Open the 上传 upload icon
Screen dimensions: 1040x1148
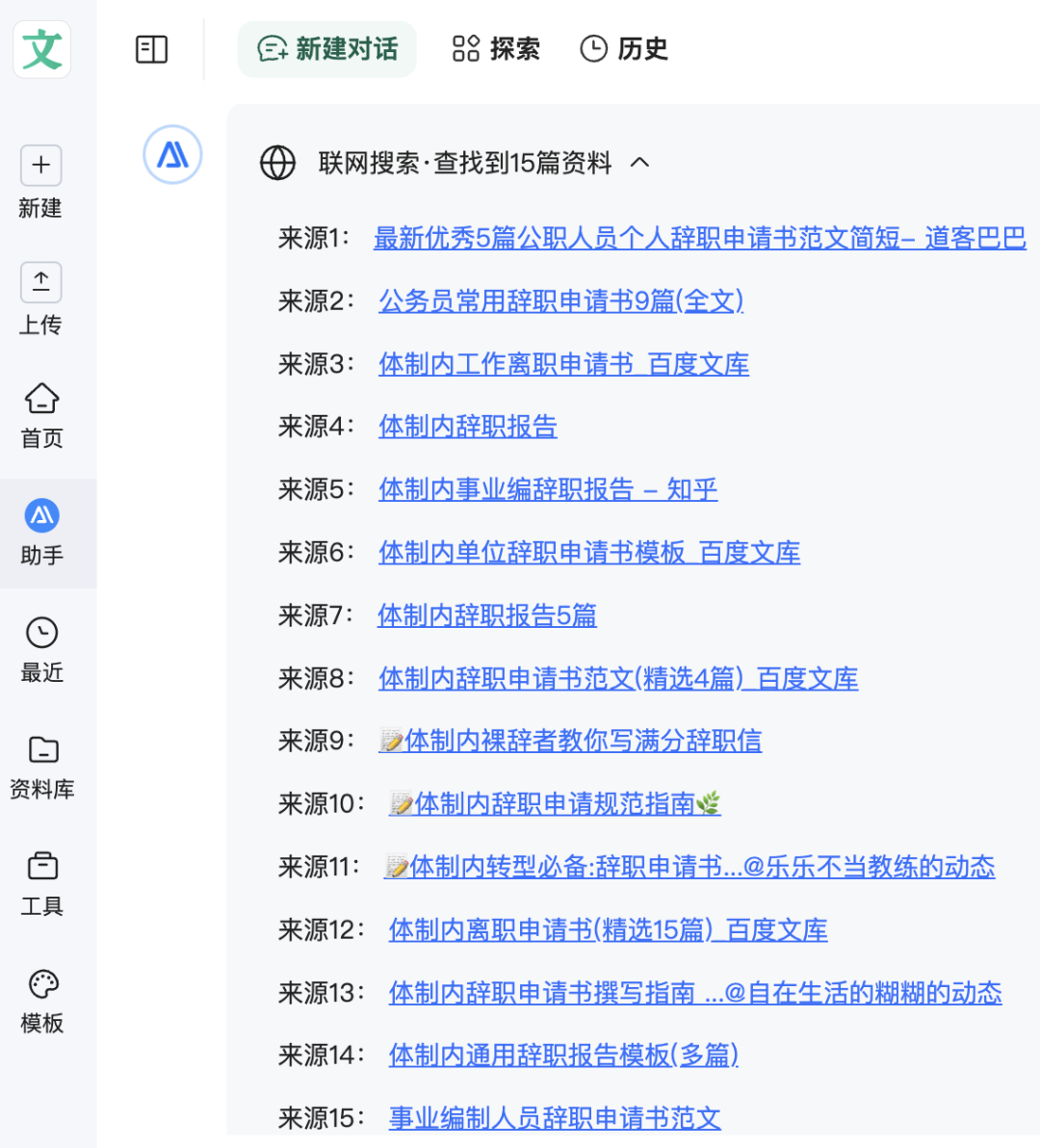click(41, 282)
